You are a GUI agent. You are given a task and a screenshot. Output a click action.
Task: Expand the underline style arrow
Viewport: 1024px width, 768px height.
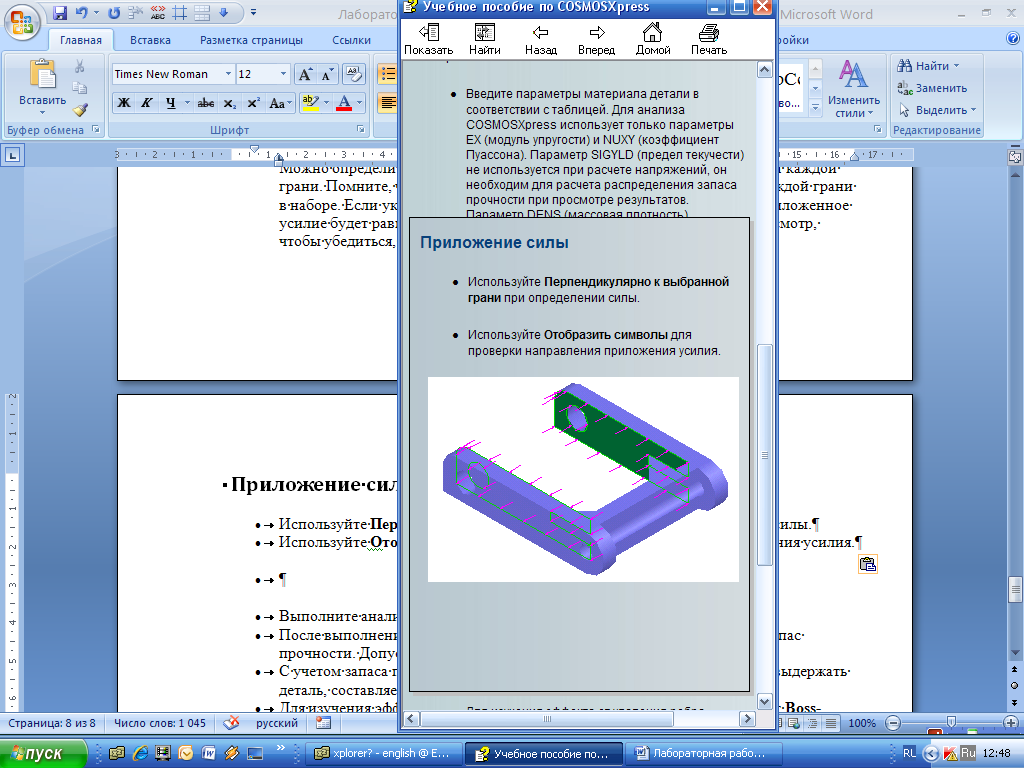(187, 103)
